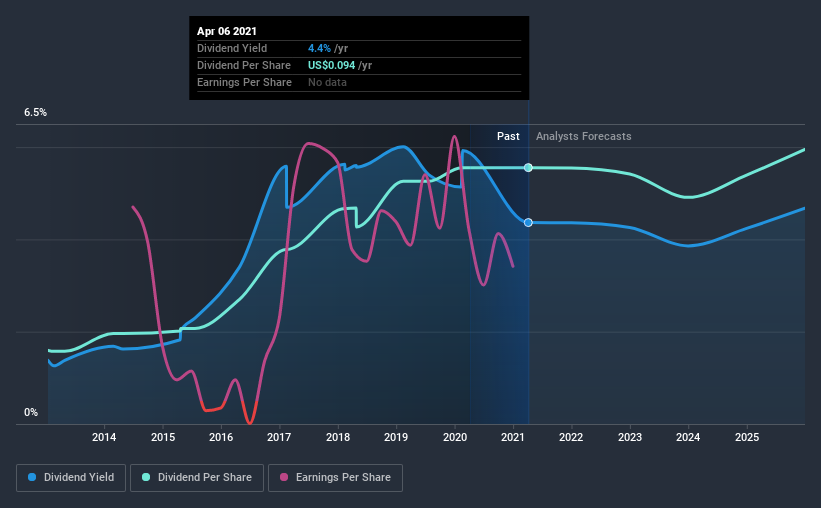Click the '4.4%' dividend yield value
821x508 pixels.
tap(319, 48)
